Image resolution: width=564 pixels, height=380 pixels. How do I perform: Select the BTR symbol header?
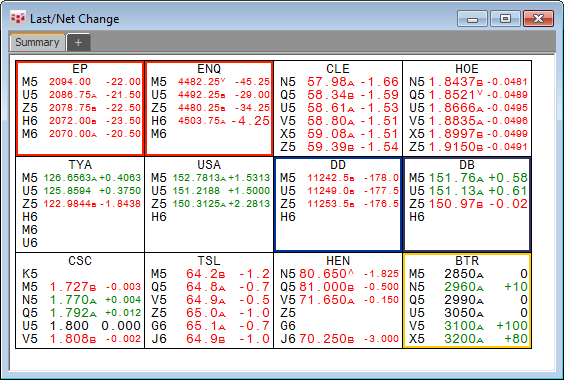coord(467,261)
